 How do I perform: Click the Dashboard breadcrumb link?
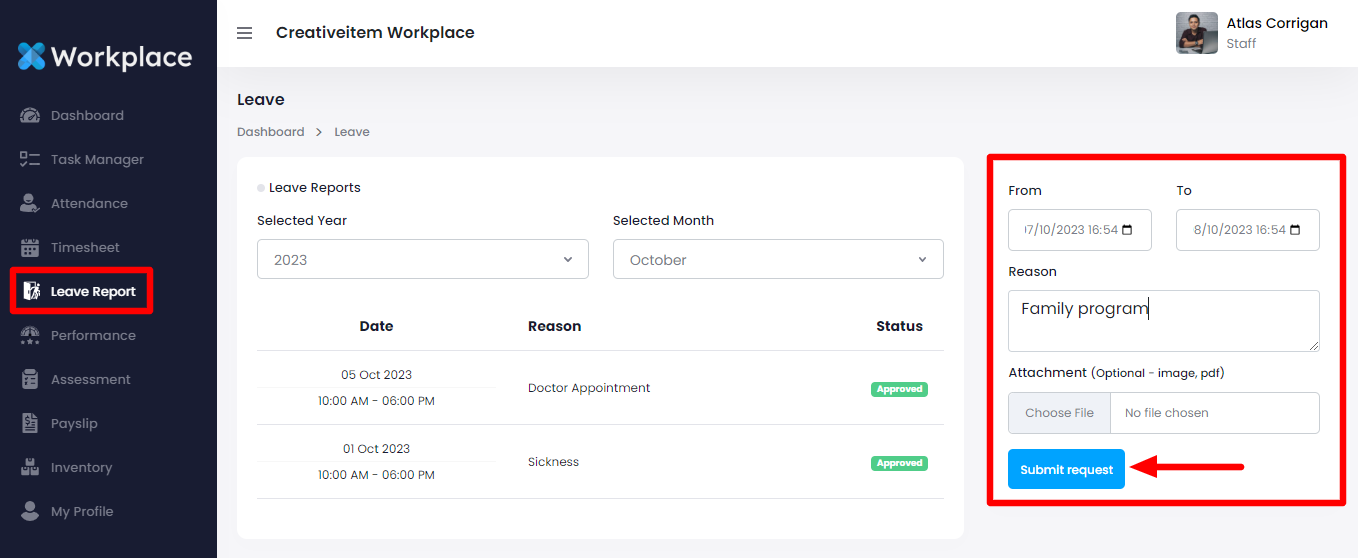270,132
